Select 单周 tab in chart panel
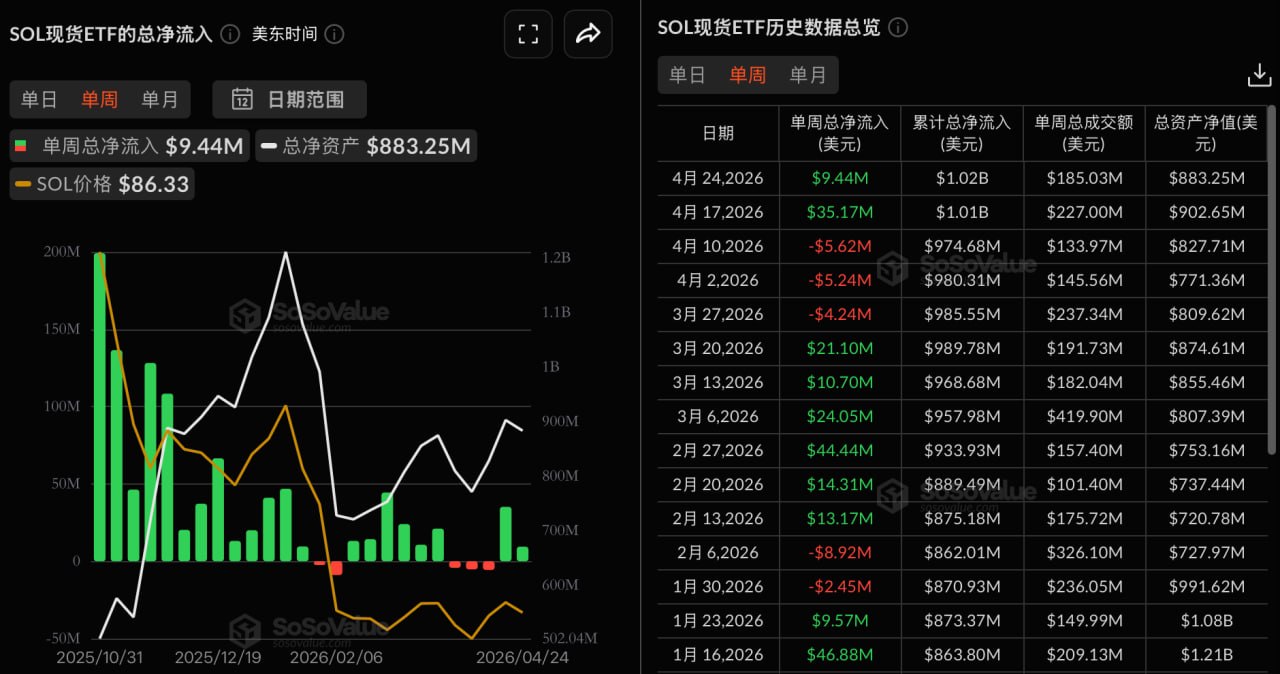 click(x=99, y=99)
